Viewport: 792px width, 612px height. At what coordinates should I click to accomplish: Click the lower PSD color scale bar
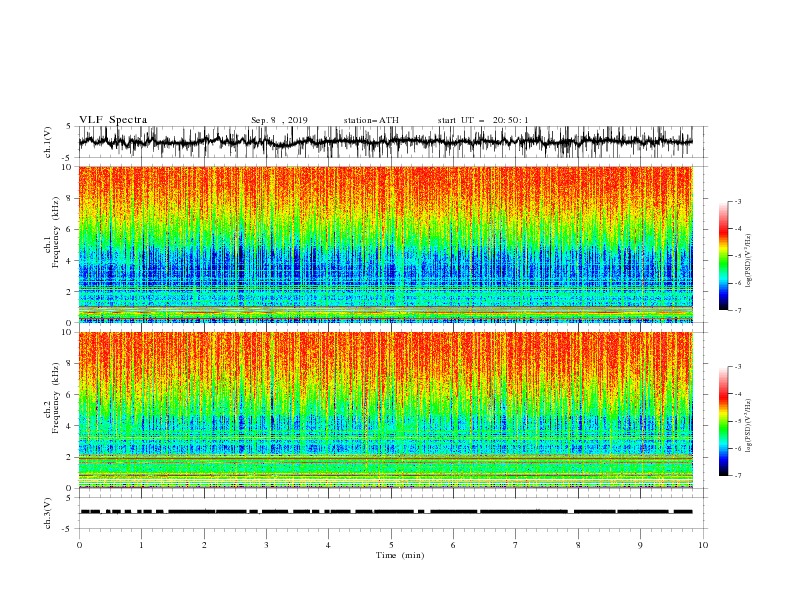point(723,421)
